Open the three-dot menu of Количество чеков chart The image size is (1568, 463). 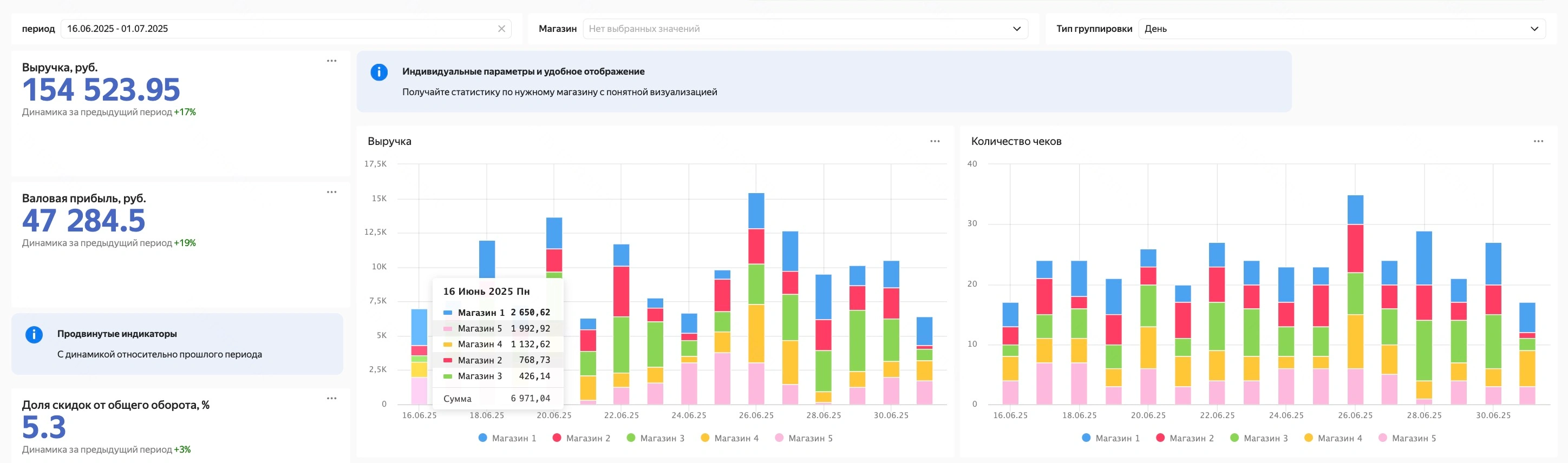click(1538, 141)
